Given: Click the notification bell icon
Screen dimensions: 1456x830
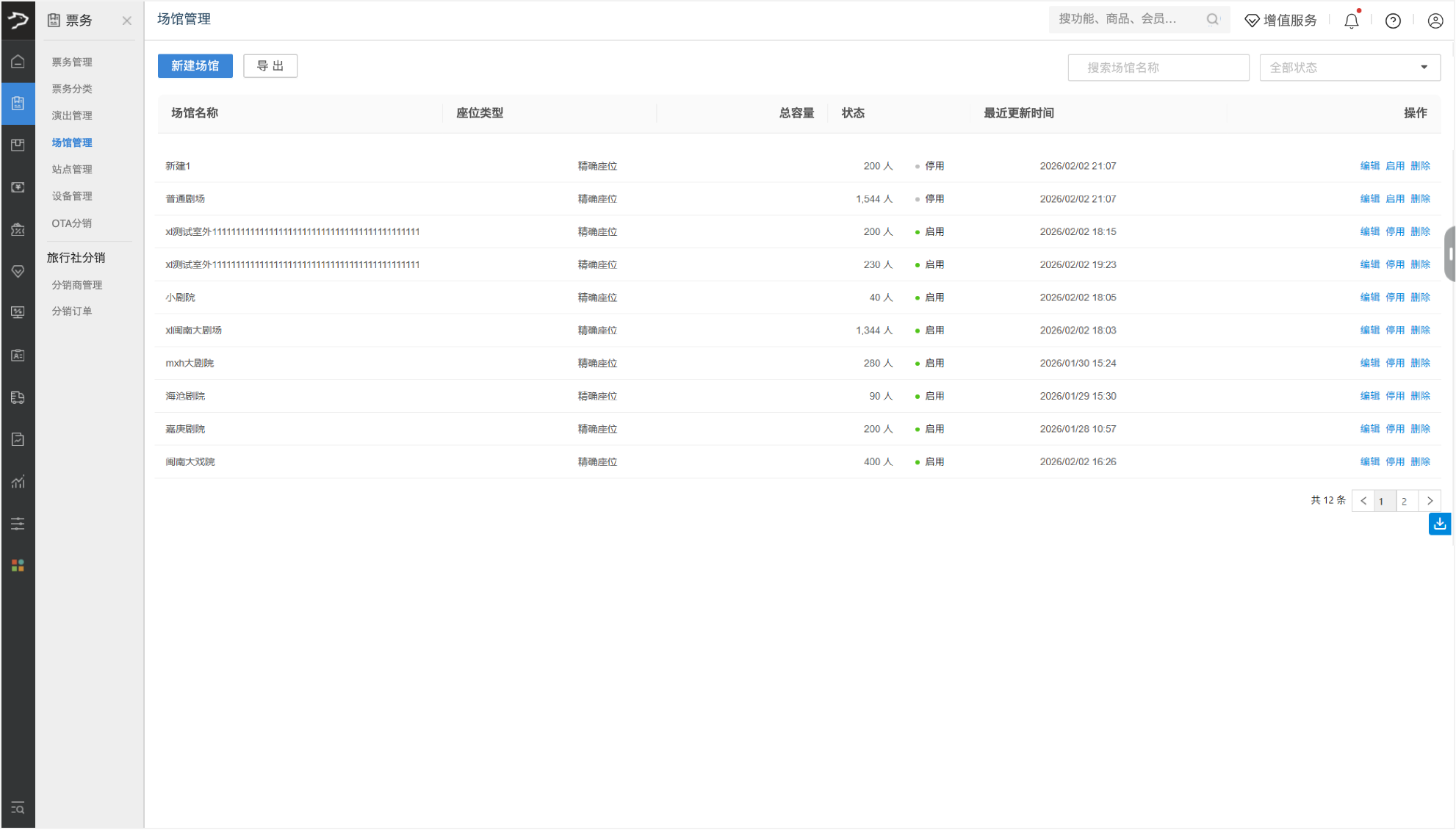Looking at the screenshot, I should pos(1351,21).
